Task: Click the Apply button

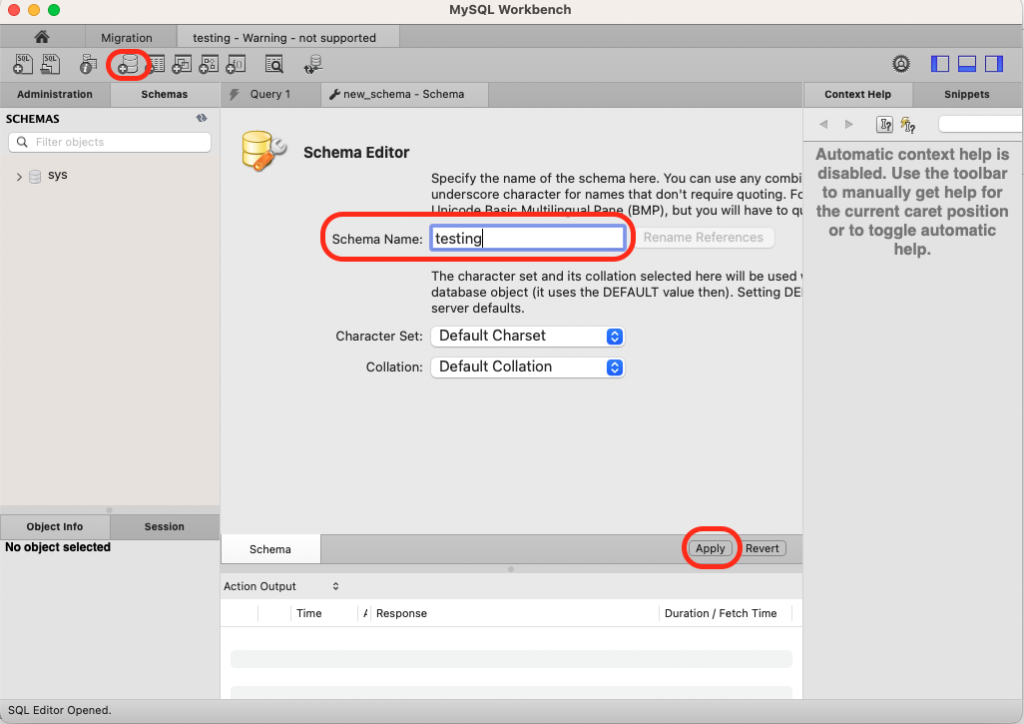Action: (x=710, y=548)
